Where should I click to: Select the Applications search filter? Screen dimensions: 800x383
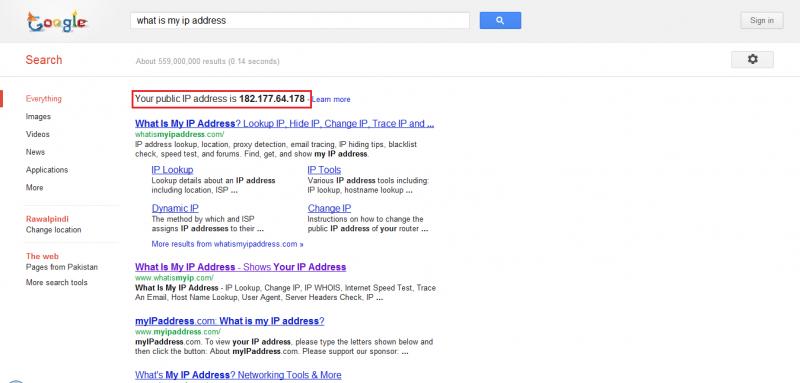(47, 170)
